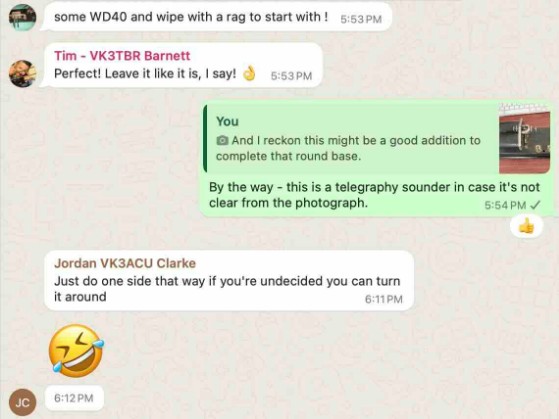
Task: Click the Tim - VK3TBR Barnett sender name
Action: click(x=122, y=56)
